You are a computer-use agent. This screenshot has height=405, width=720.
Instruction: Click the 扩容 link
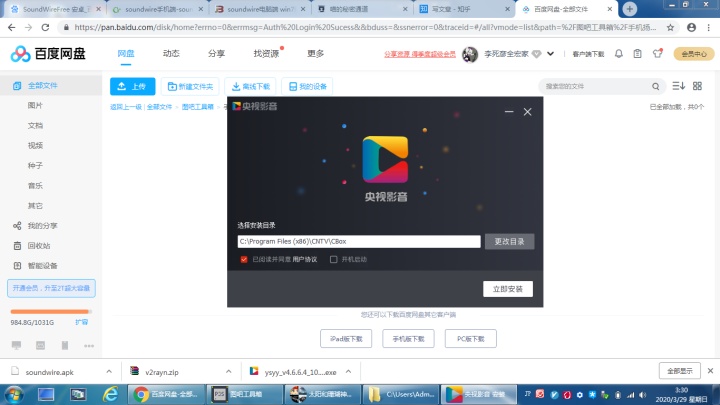tap(82, 322)
